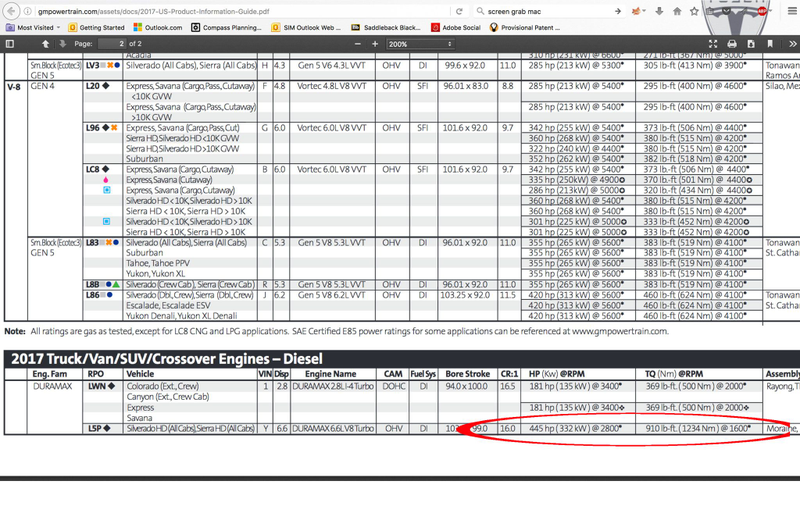Go to the next PDF page
The height and width of the screenshot is (531, 800).
tap(62, 44)
